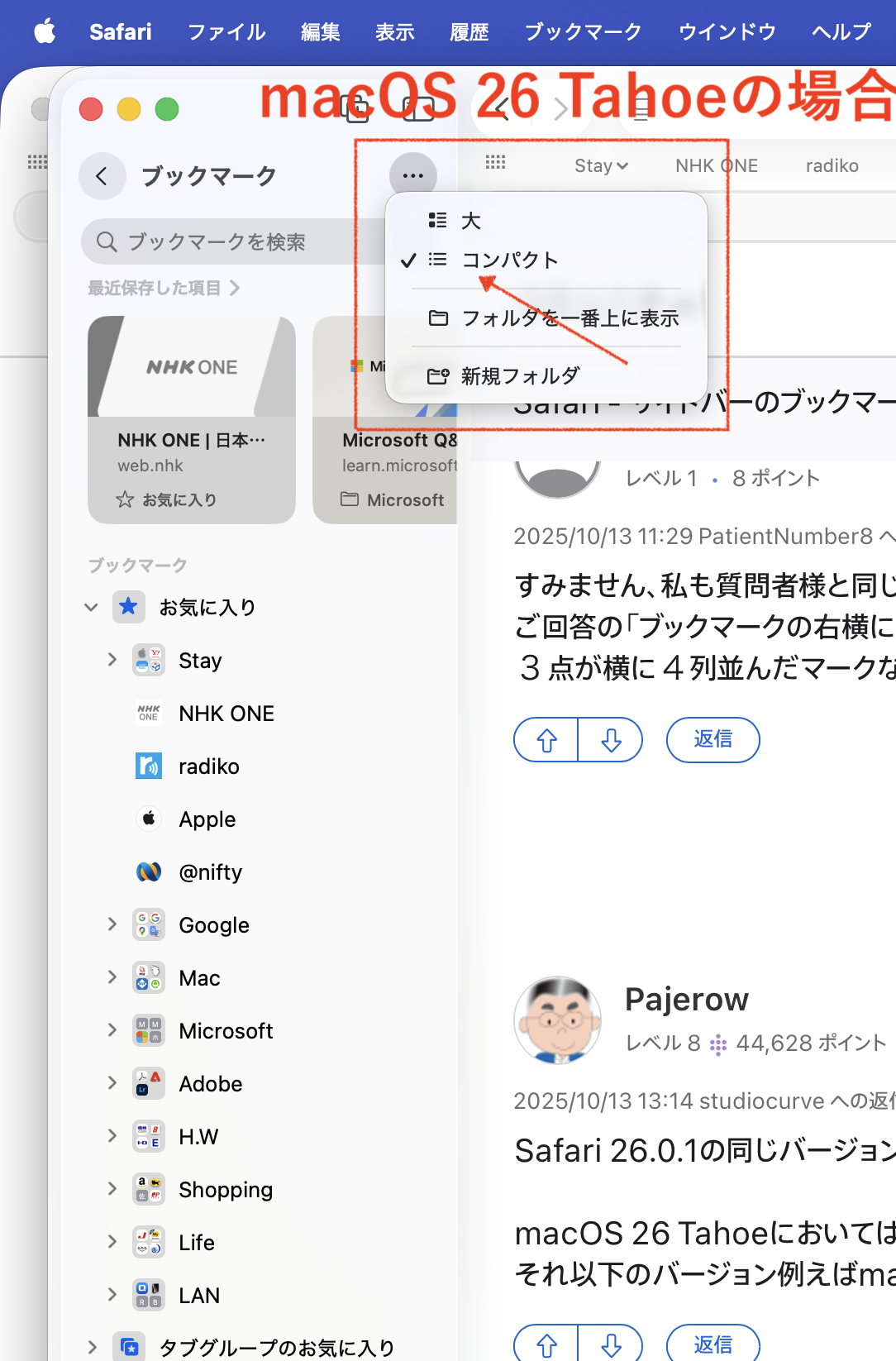Click the お気に入り star icon
The height and width of the screenshot is (1361, 896).
coord(129,607)
